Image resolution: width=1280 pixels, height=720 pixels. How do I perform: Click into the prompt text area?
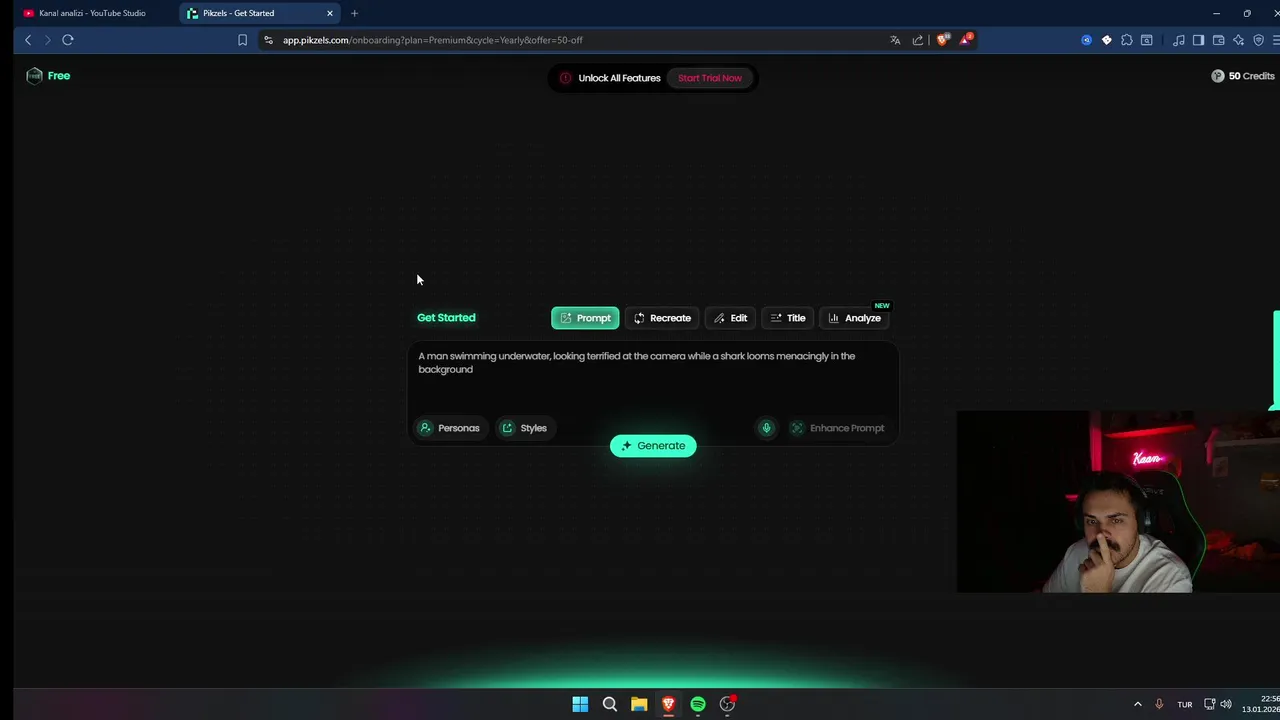coord(653,378)
